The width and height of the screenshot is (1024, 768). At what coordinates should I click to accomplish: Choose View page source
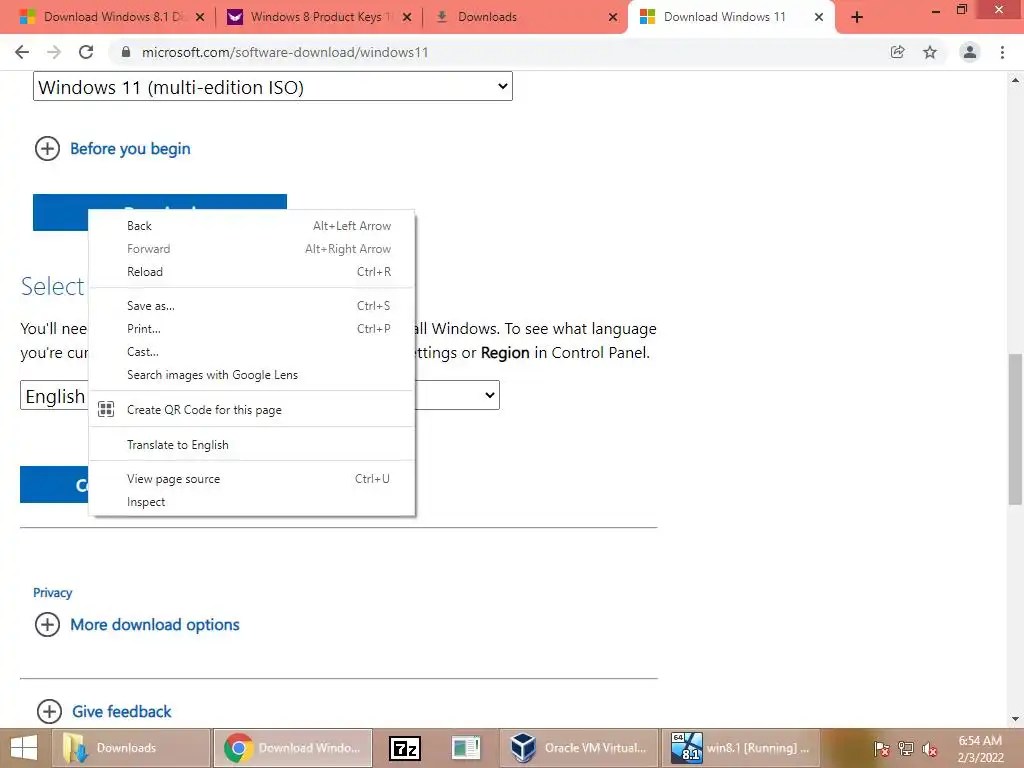pyautogui.click(x=251, y=479)
